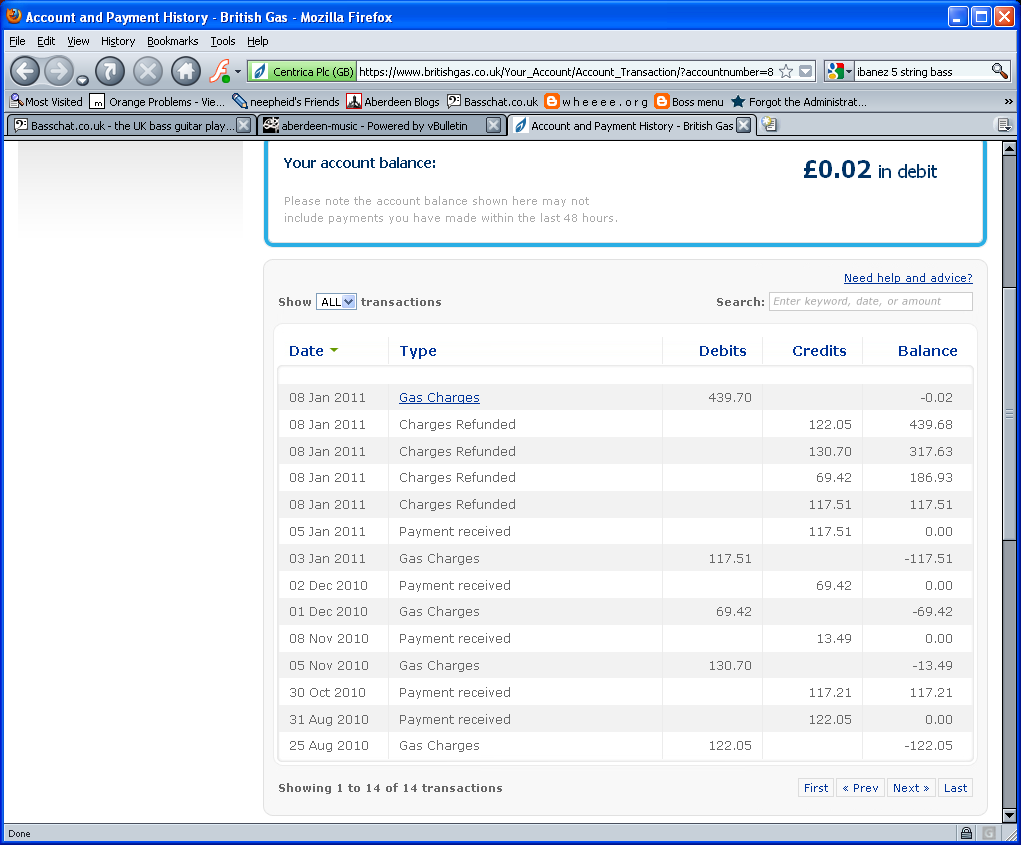Open the wheeee.org bookmark
Viewport: 1021px width, 845px height.
[x=596, y=102]
